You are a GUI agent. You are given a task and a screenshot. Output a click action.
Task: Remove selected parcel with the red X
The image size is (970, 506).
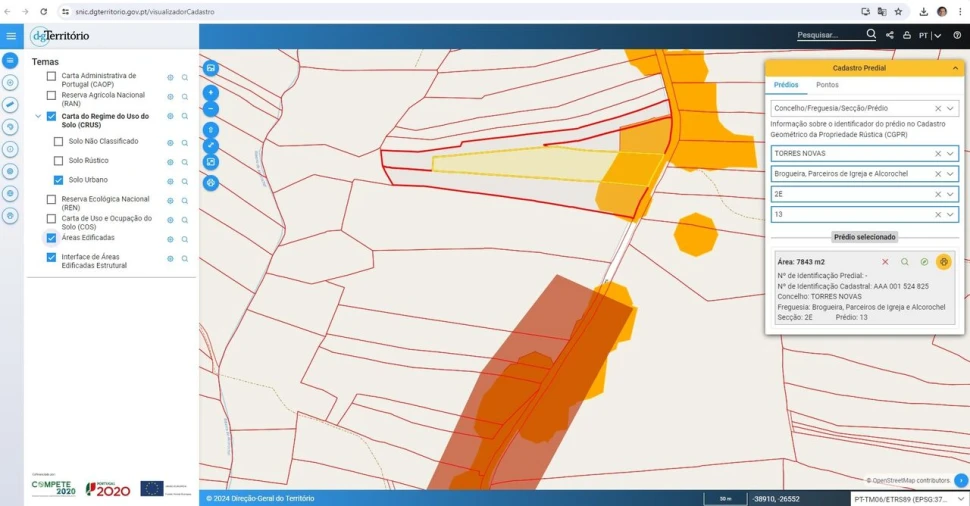[x=885, y=261]
